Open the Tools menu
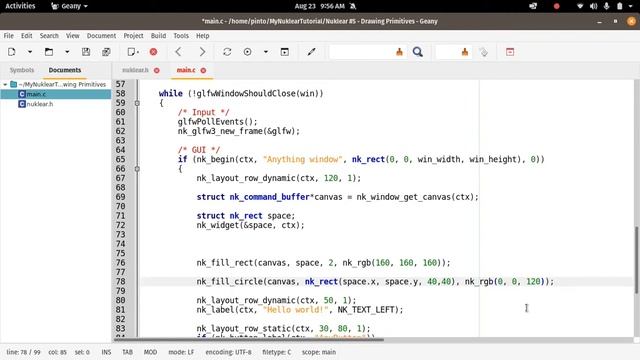This screenshot has height=360, width=640. coord(181,36)
